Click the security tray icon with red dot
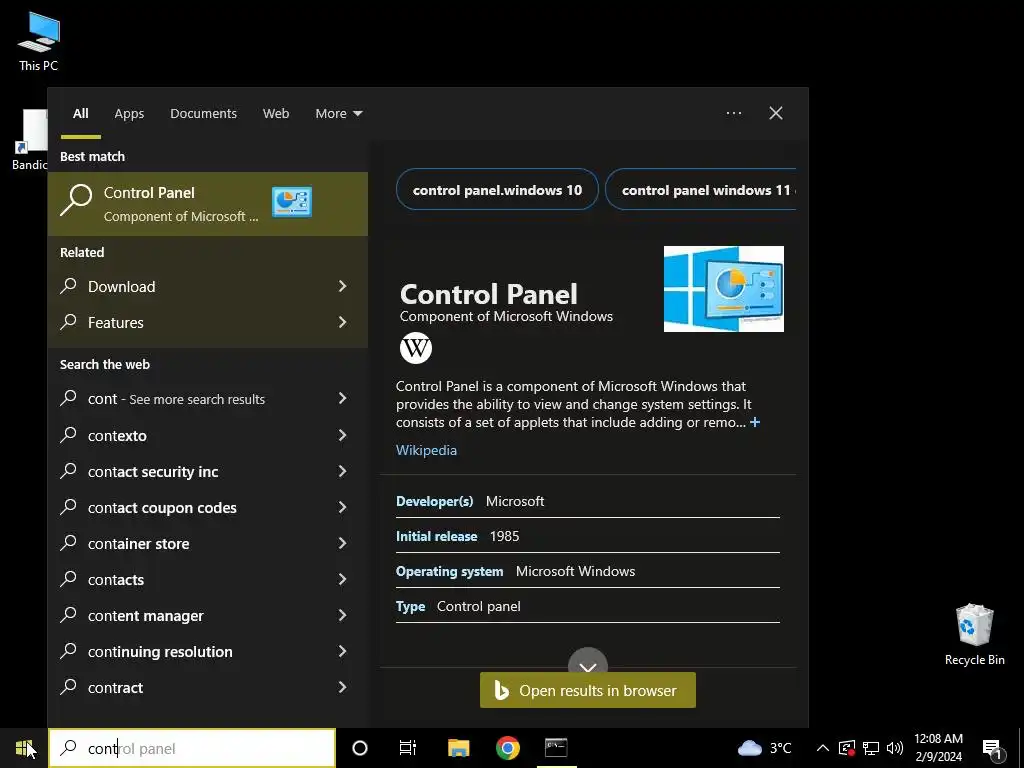 (x=846, y=748)
